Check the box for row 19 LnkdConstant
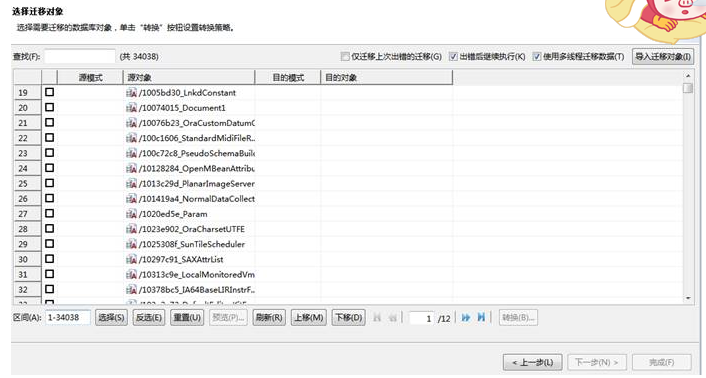This screenshot has width=706, height=378. click(50, 92)
